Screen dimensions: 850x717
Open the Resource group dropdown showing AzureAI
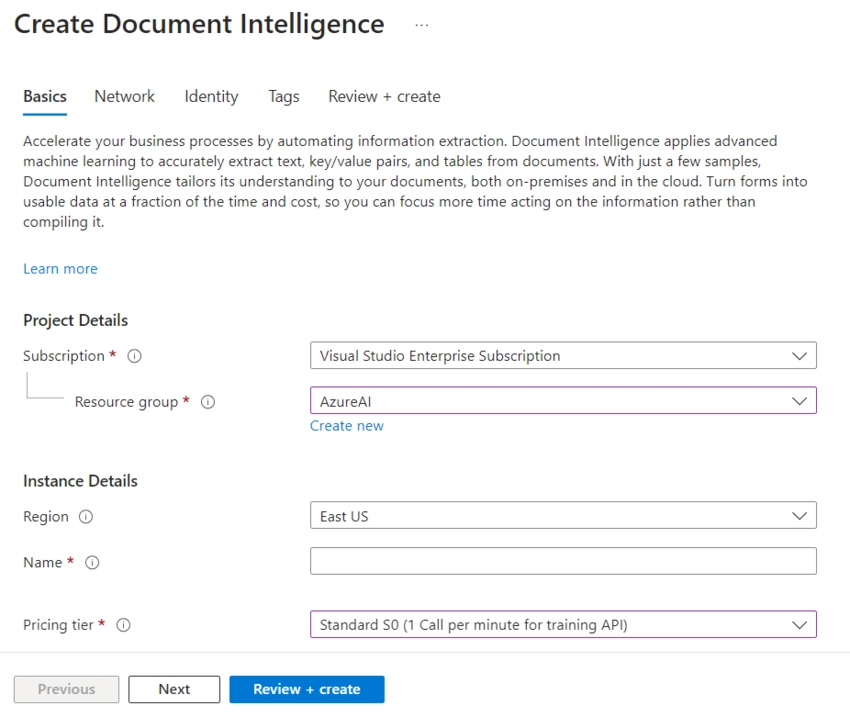click(563, 401)
